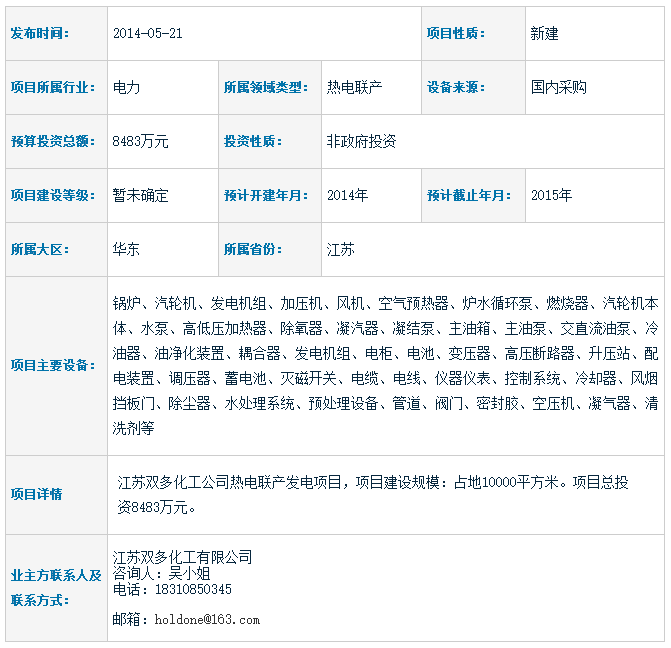Click the 预算投资总额 label
The height and width of the screenshot is (648, 671).
pos(52,141)
